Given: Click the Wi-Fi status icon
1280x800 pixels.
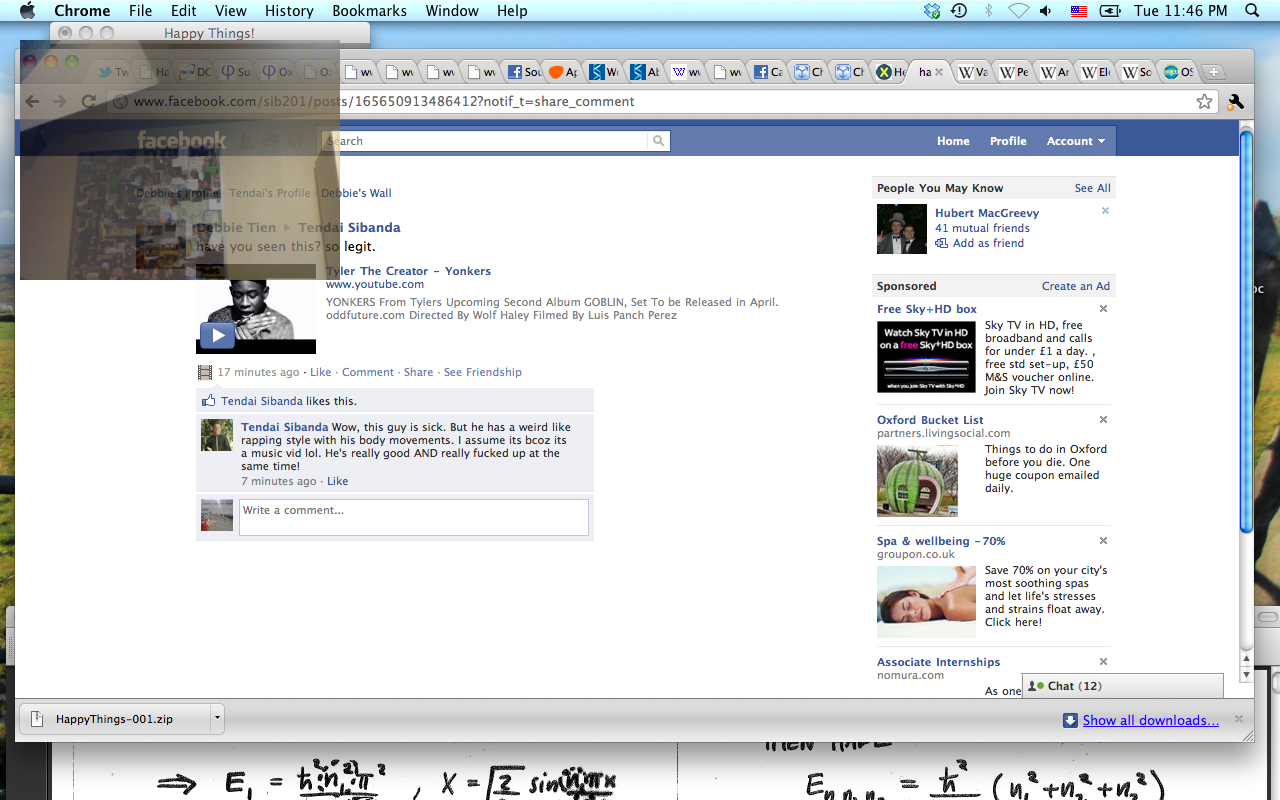Looking at the screenshot, I should pyautogui.click(x=1018, y=11).
